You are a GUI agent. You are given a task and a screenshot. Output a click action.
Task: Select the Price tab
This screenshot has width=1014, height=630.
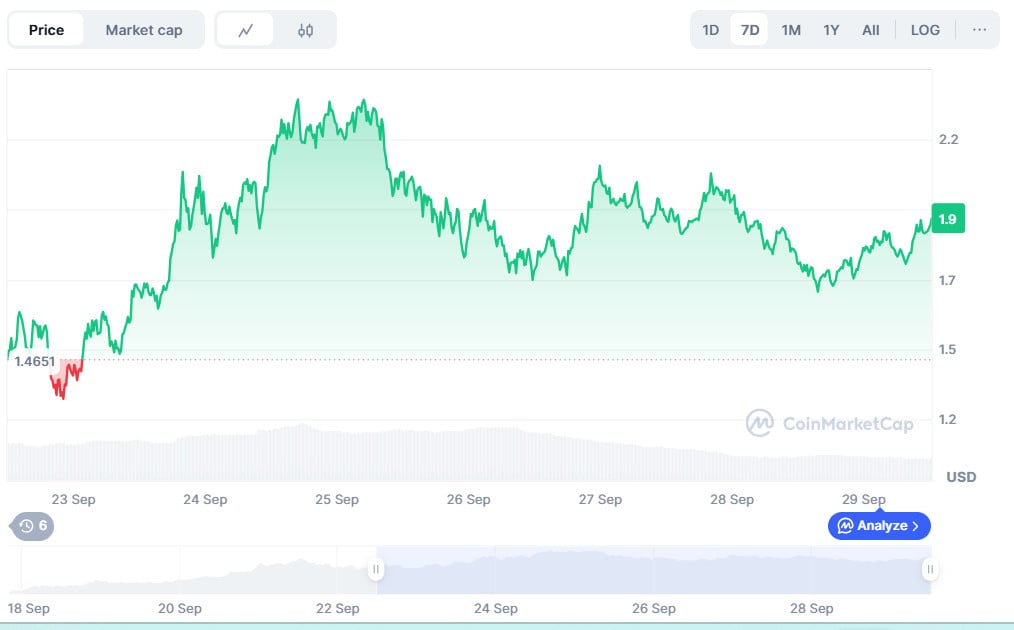(x=46, y=30)
